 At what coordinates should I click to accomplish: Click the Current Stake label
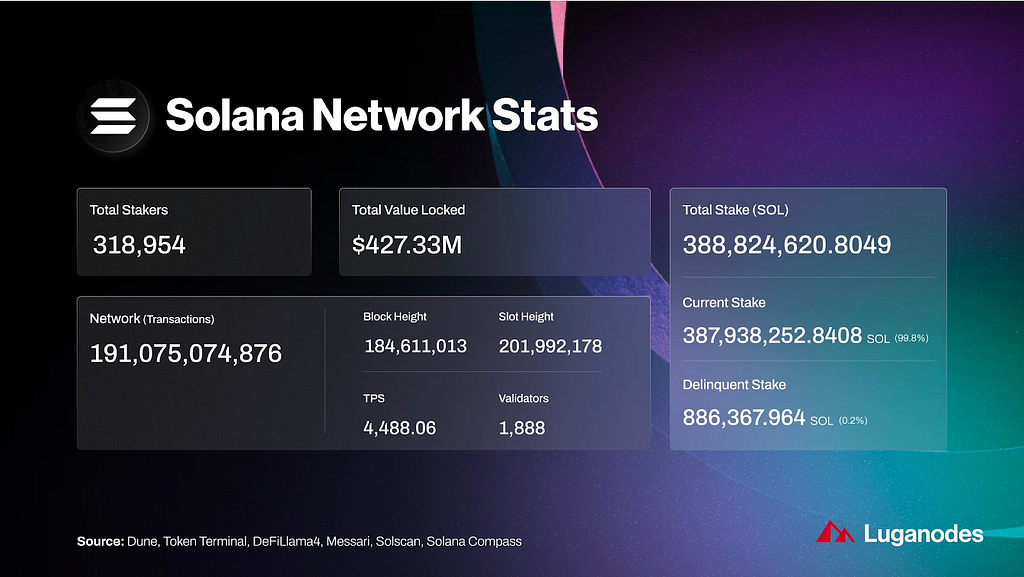coord(724,303)
